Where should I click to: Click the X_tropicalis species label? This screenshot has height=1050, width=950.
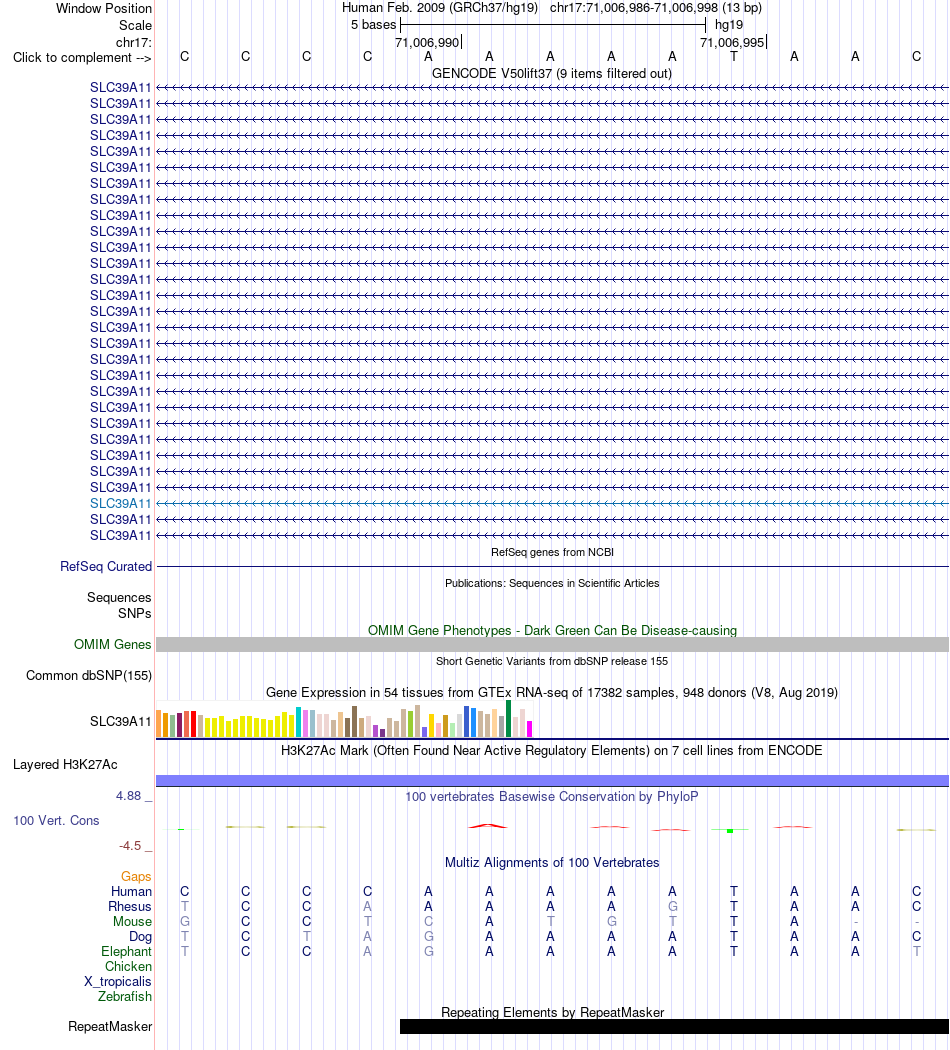point(118,982)
